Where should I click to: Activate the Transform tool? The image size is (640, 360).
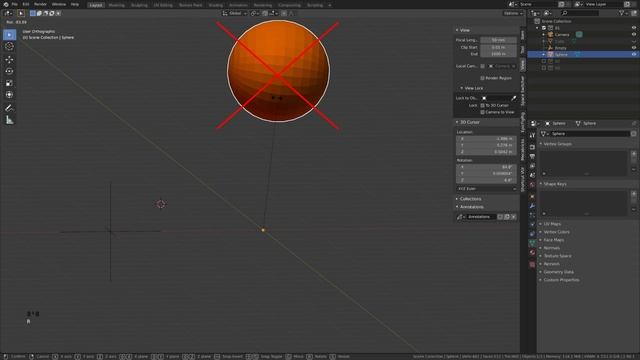(9, 95)
